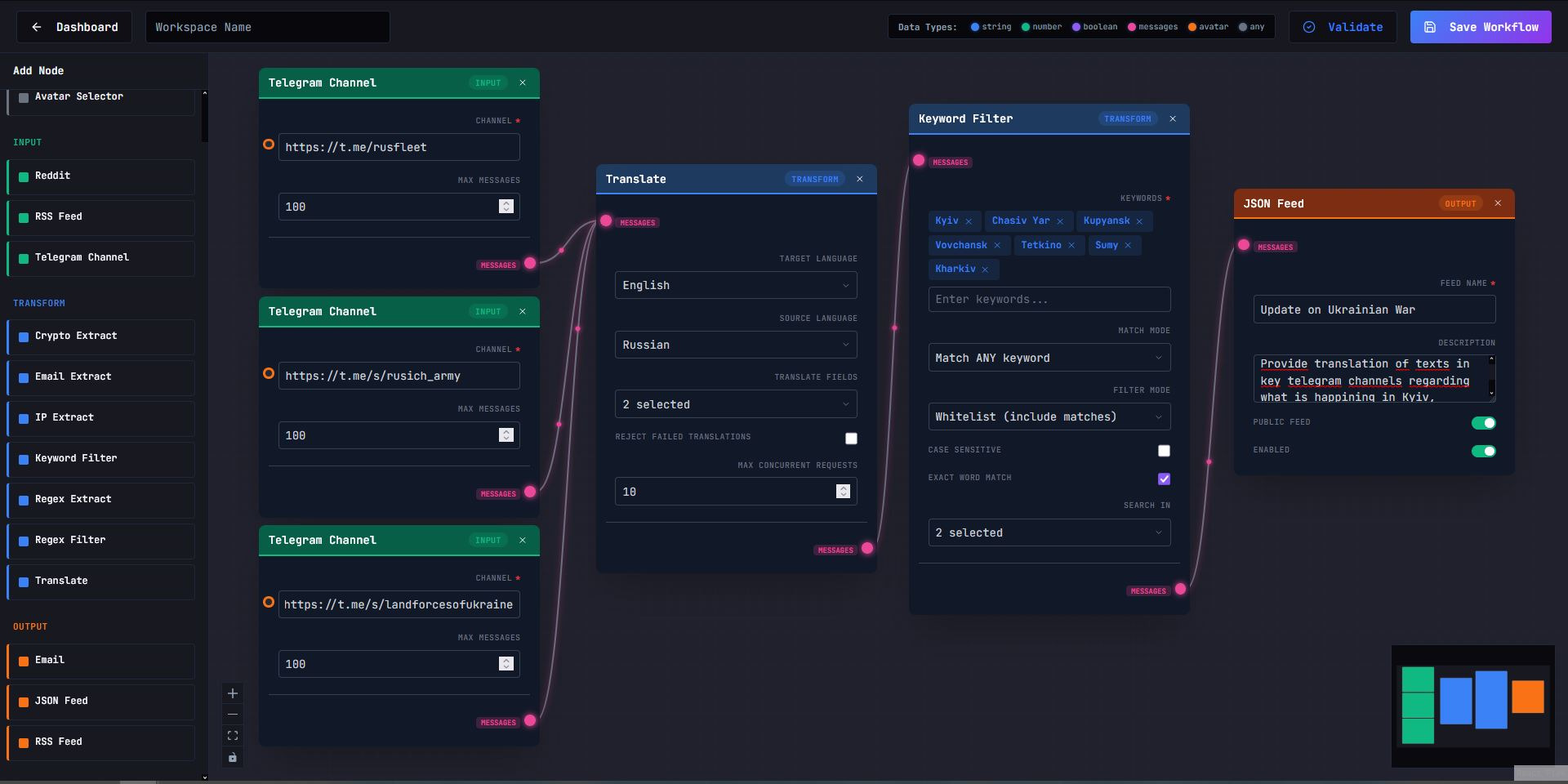
Task: Turn off the Public Feed toggle
Action: (x=1483, y=423)
